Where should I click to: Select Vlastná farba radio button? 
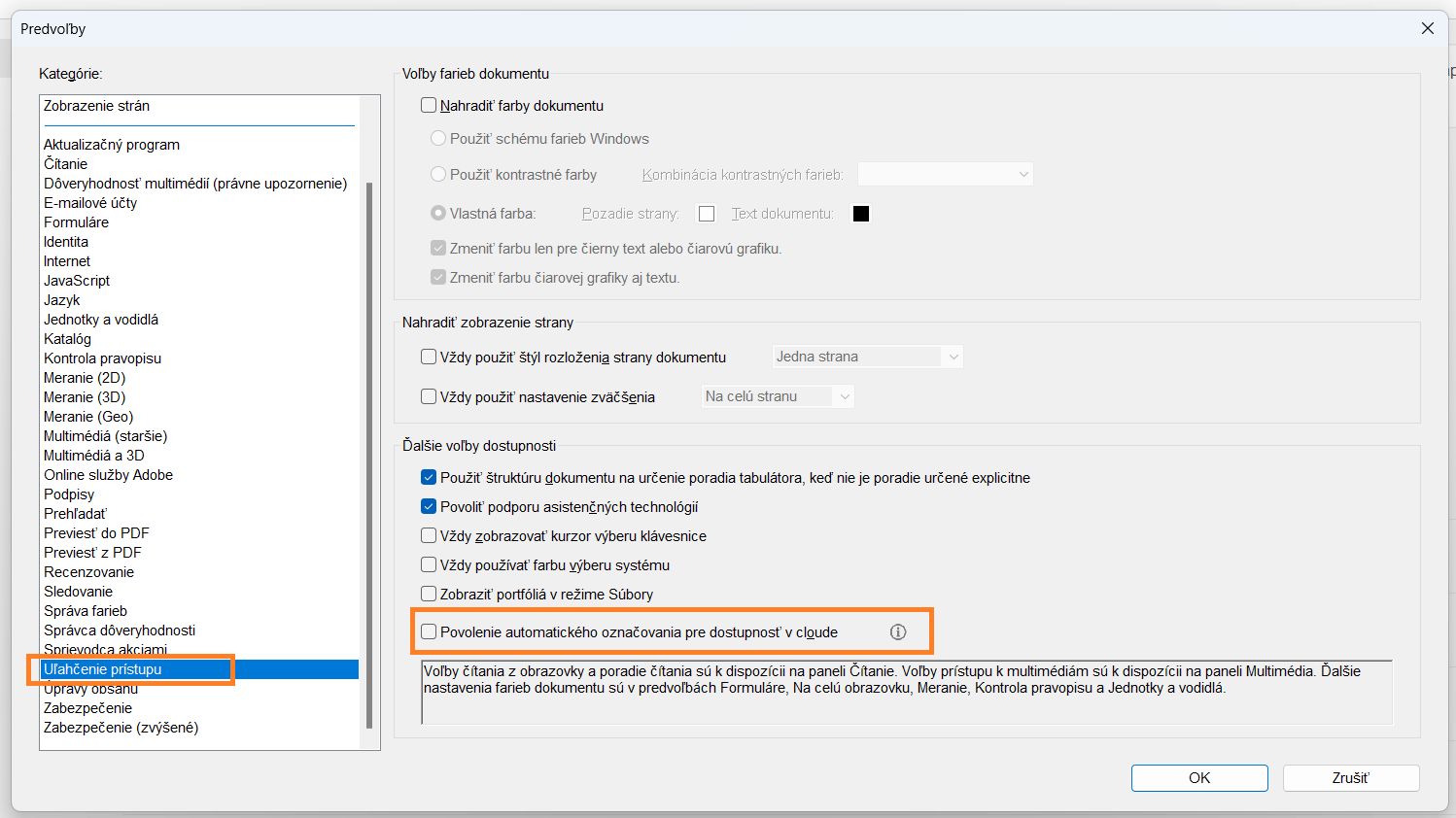click(x=438, y=213)
